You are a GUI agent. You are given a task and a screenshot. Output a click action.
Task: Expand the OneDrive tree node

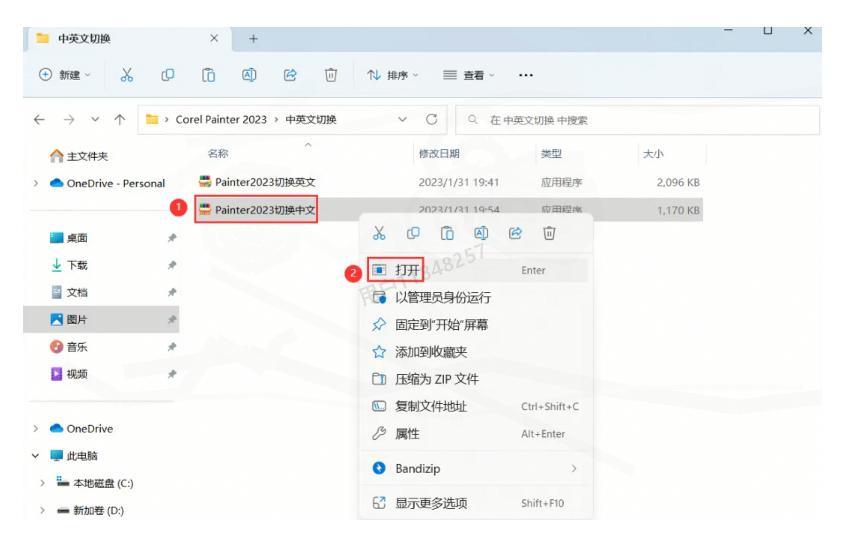(x=36, y=429)
